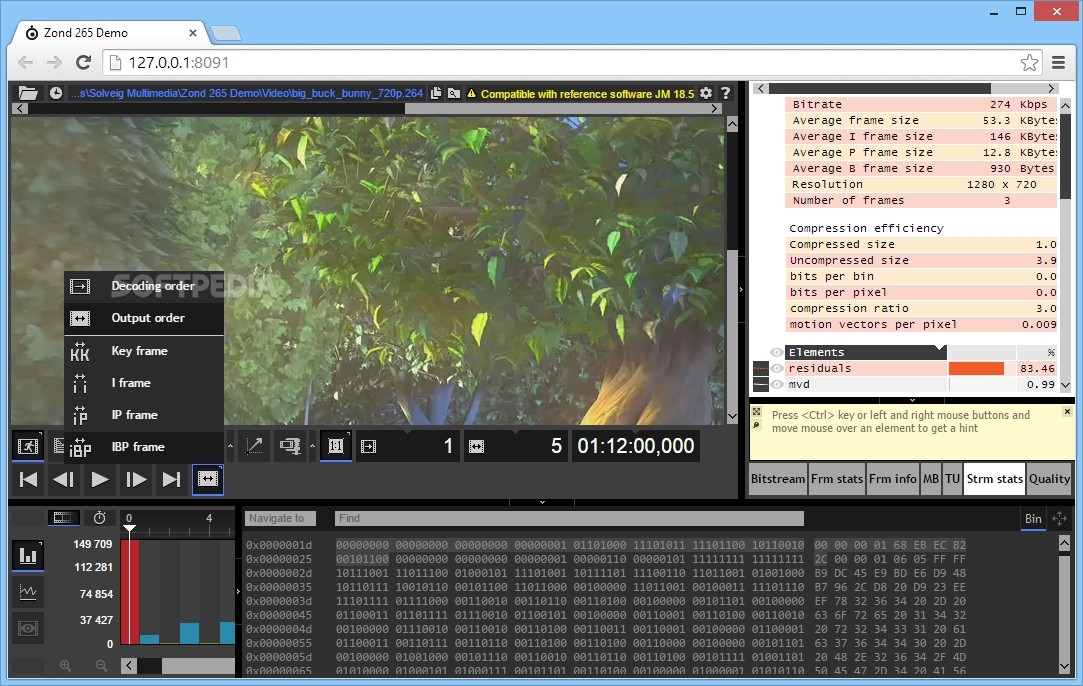Open the Frm info tab

892,479
